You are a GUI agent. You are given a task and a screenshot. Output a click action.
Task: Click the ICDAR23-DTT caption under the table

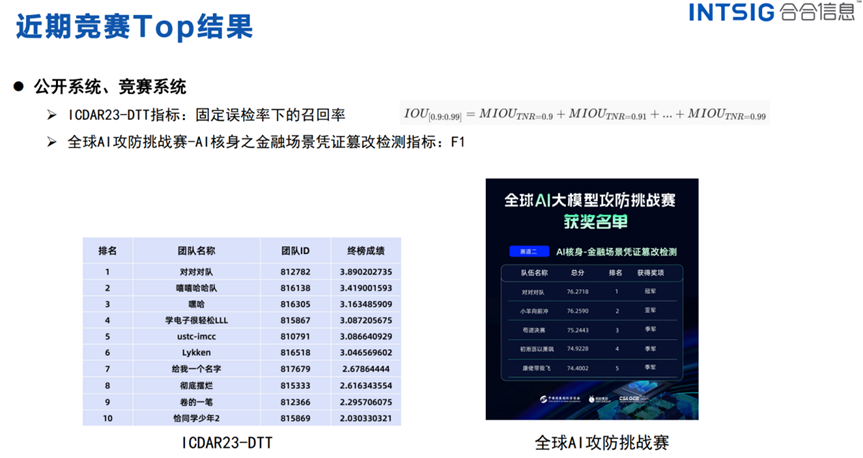click(227, 443)
